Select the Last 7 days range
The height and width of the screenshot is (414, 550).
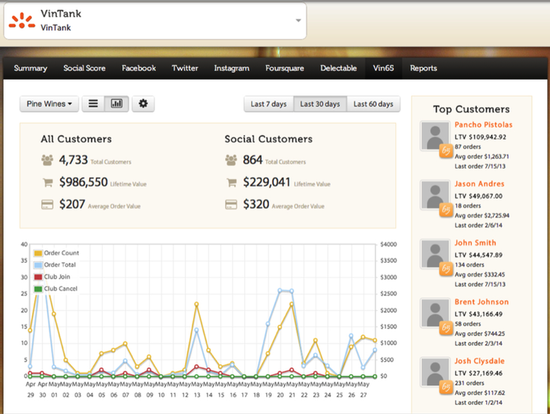click(269, 104)
